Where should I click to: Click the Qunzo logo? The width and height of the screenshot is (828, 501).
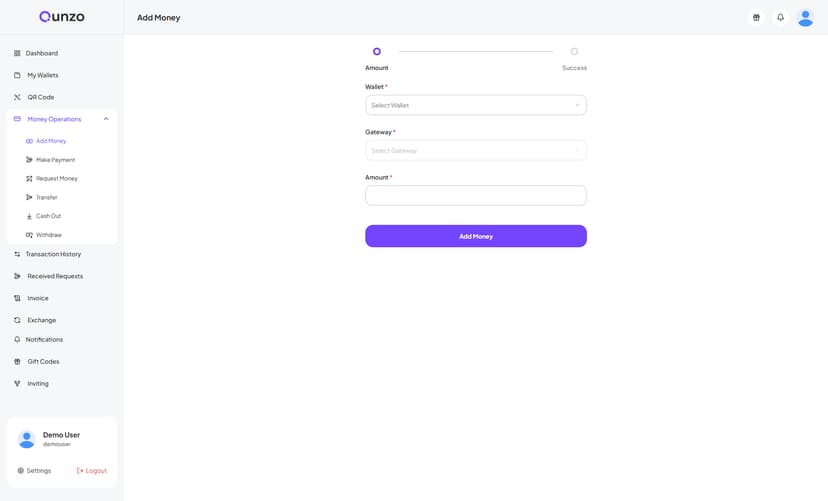62,17
